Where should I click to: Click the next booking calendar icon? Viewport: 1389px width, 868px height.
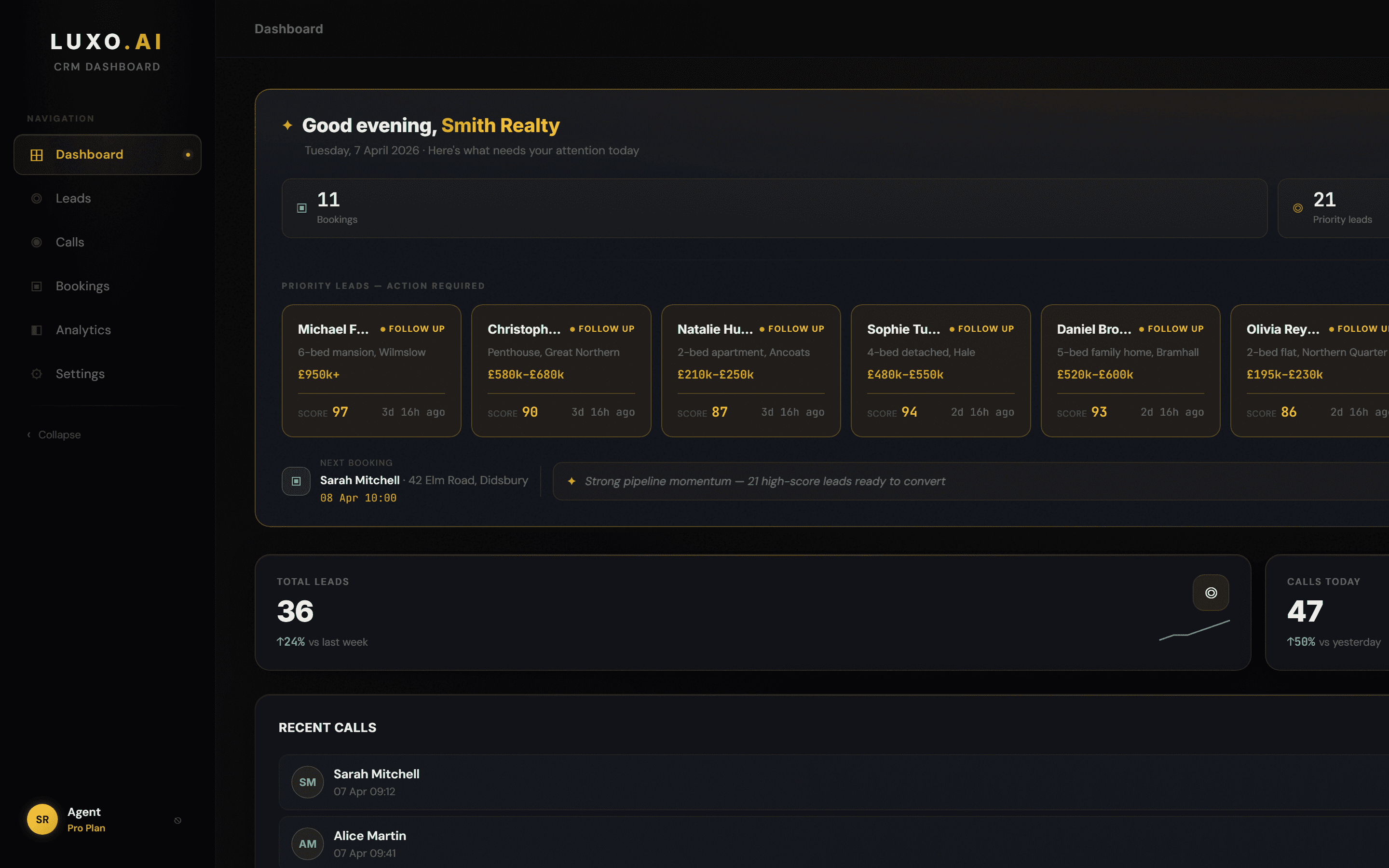(296, 481)
